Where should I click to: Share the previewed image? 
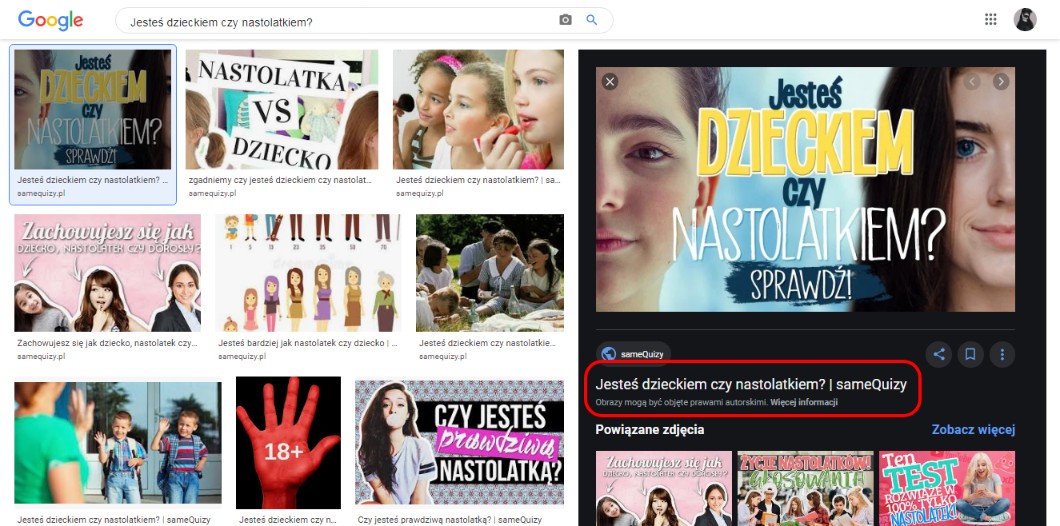click(x=938, y=353)
